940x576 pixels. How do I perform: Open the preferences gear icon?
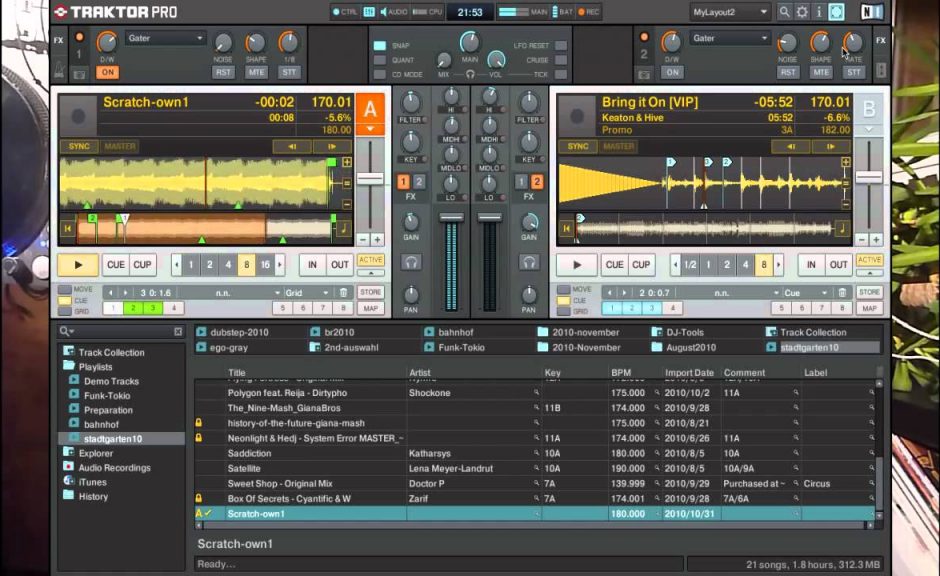[x=801, y=12]
